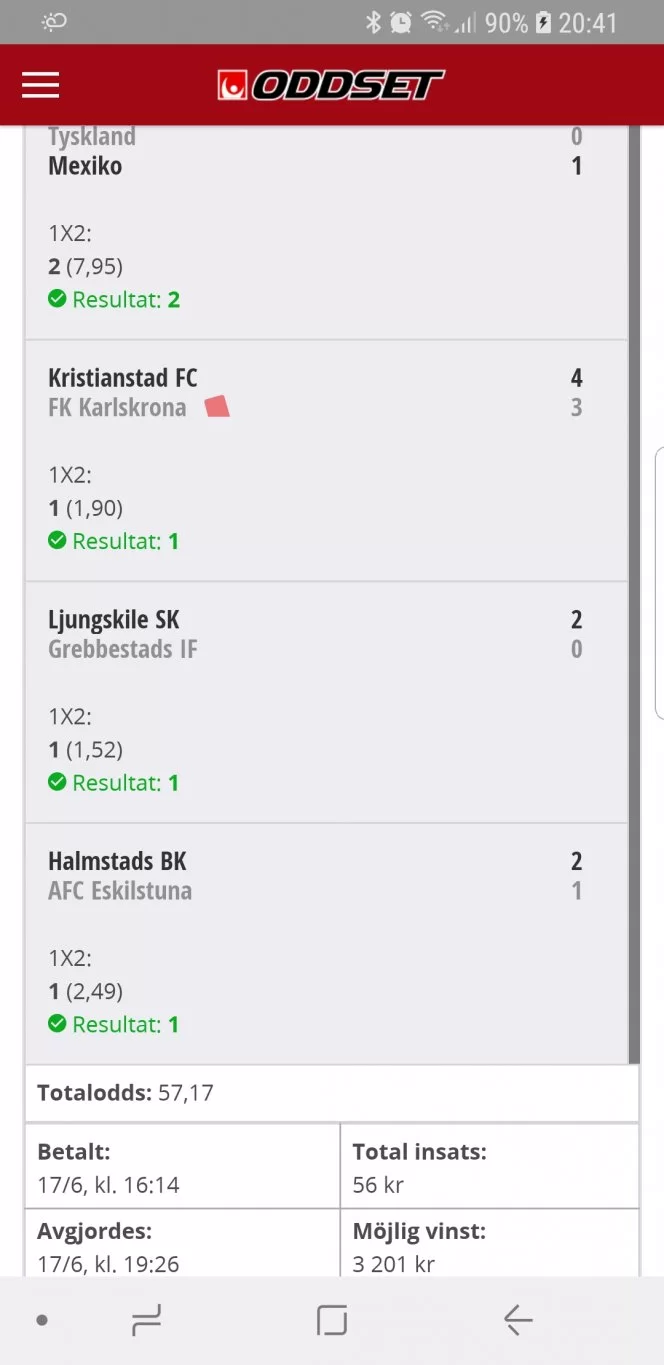This screenshot has width=664, height=1365.
Task: Open the recent apps view
Action: click(x=146, y=1321)
